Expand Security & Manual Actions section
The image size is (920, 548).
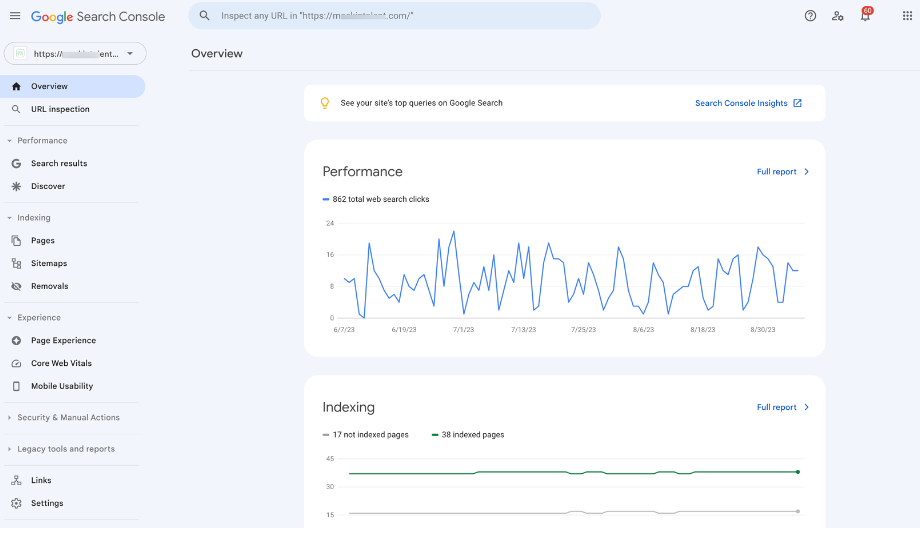[x=67, y=418]
